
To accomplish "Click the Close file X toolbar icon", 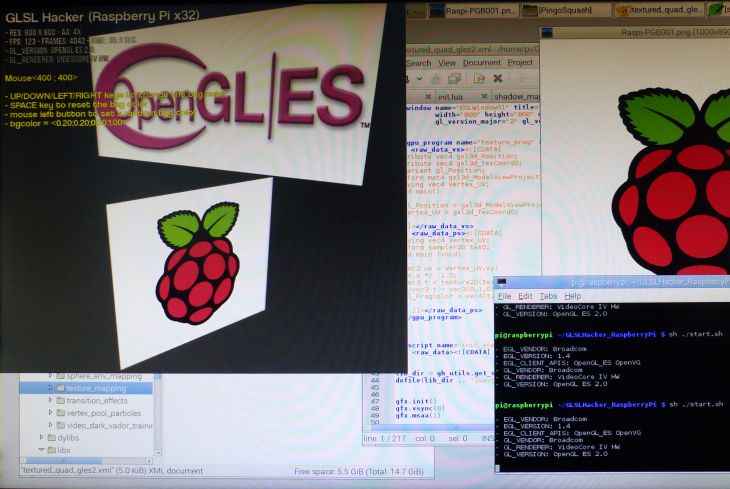I will (497, 78).
